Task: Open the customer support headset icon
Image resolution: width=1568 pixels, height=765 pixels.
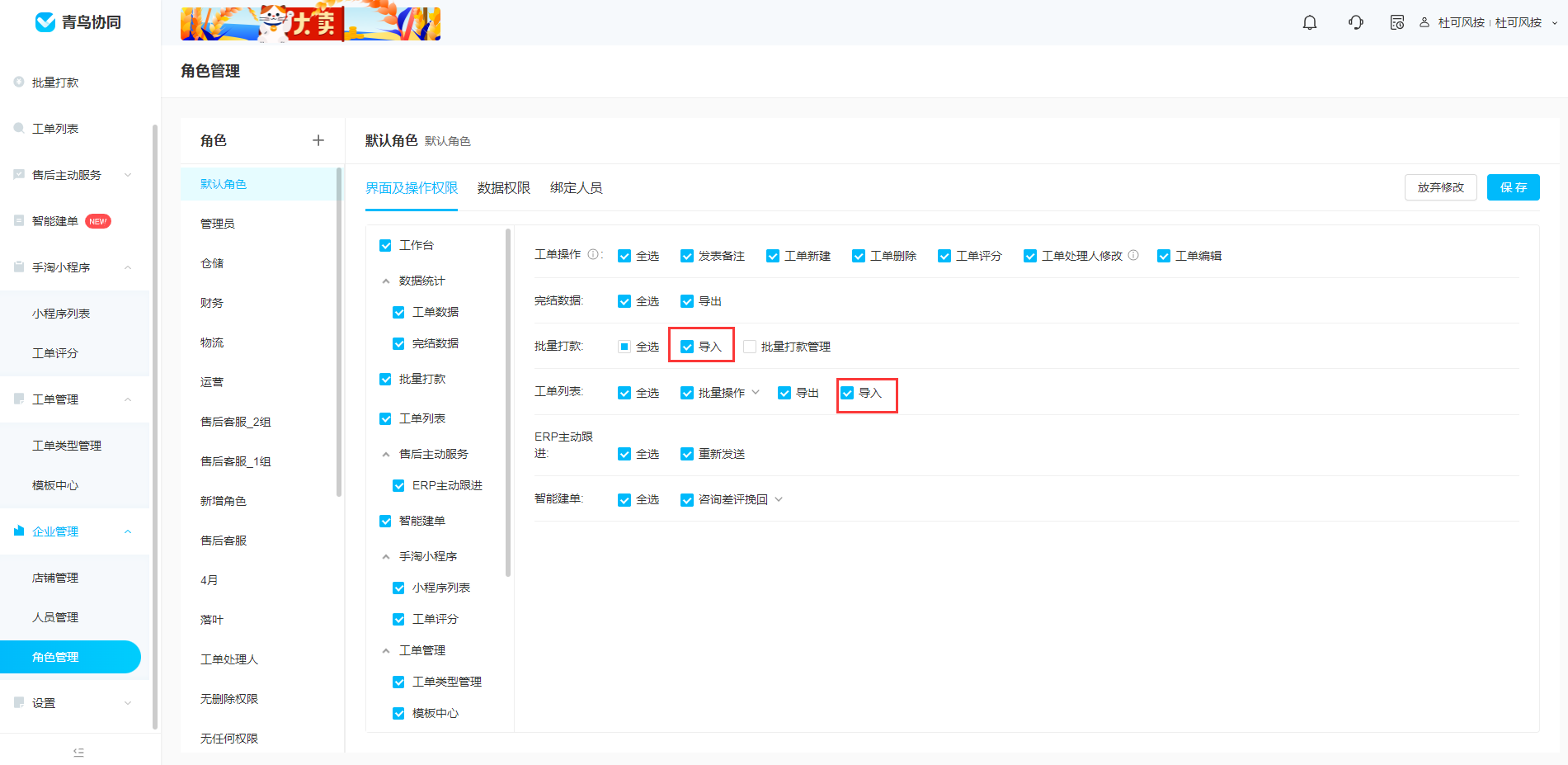Action: pyautogui.click(x=1355, y=22)
